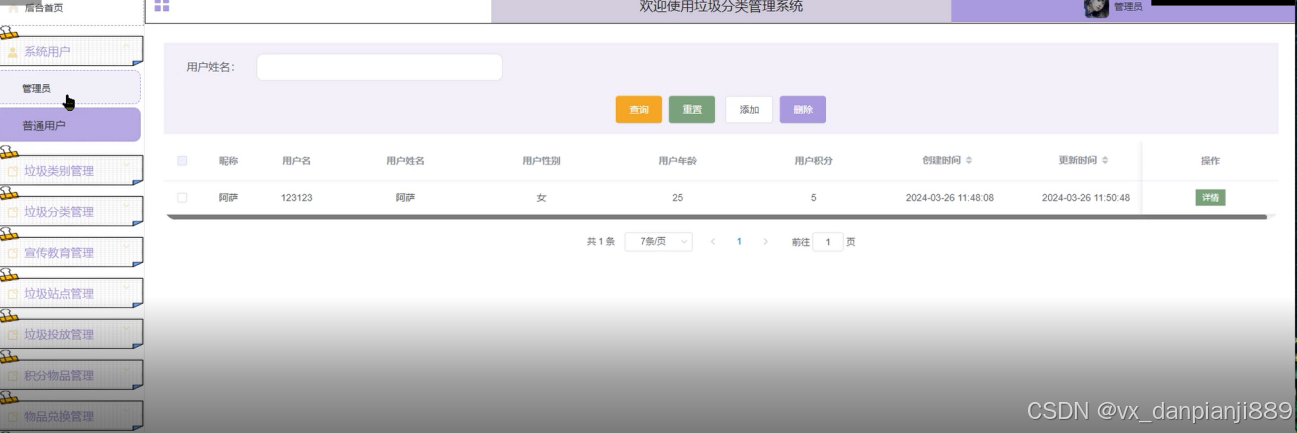Click page number 1 in pagination
This screenshot has height=433, width=1297.
[x=739, y=242]
